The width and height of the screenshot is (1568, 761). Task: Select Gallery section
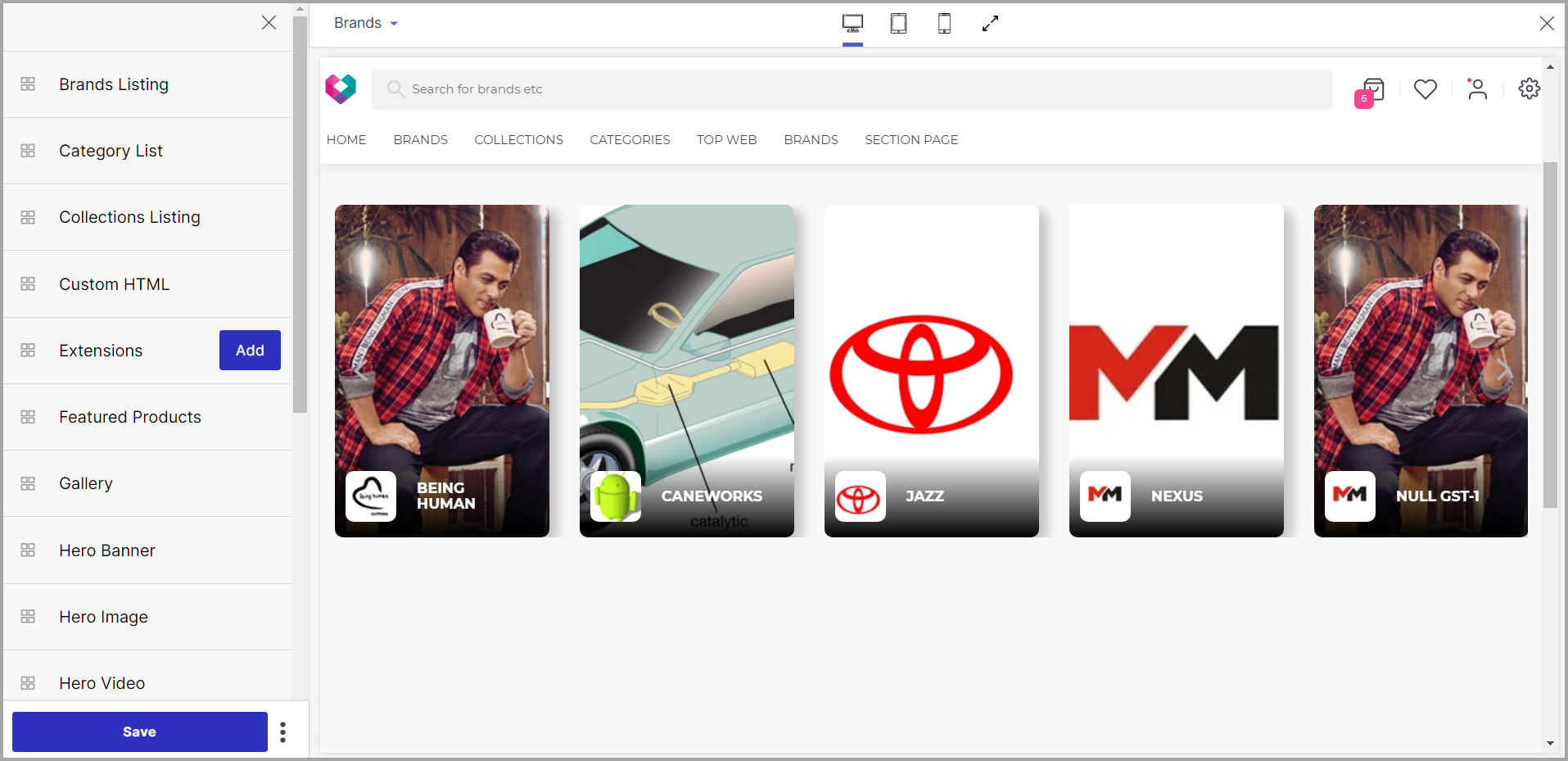147,483
